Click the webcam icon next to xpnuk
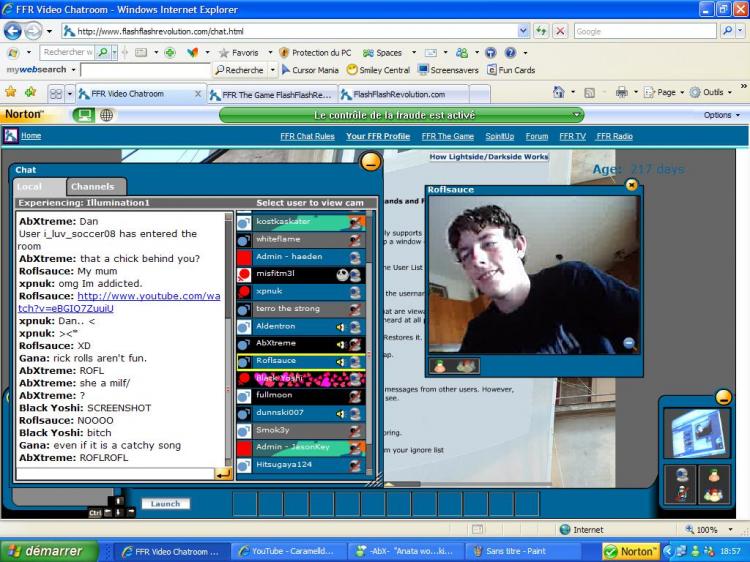 click(355, 292)
